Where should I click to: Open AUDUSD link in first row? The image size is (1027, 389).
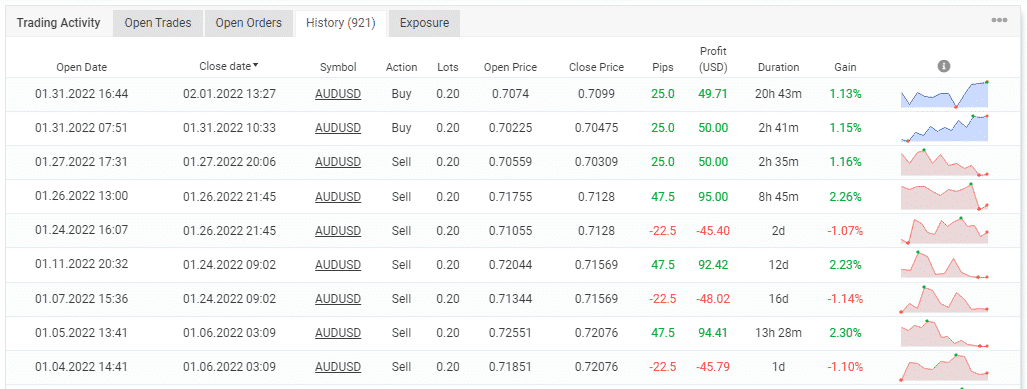(338, 94)
